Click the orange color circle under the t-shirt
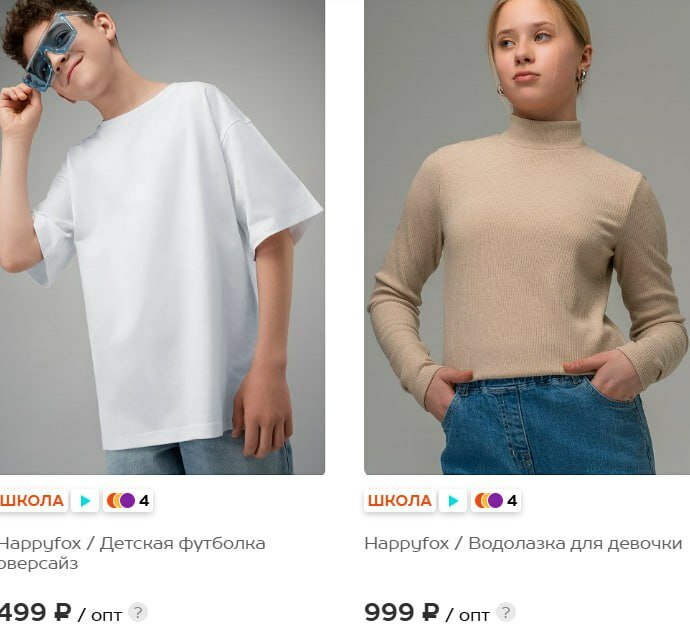 point(110,501)
